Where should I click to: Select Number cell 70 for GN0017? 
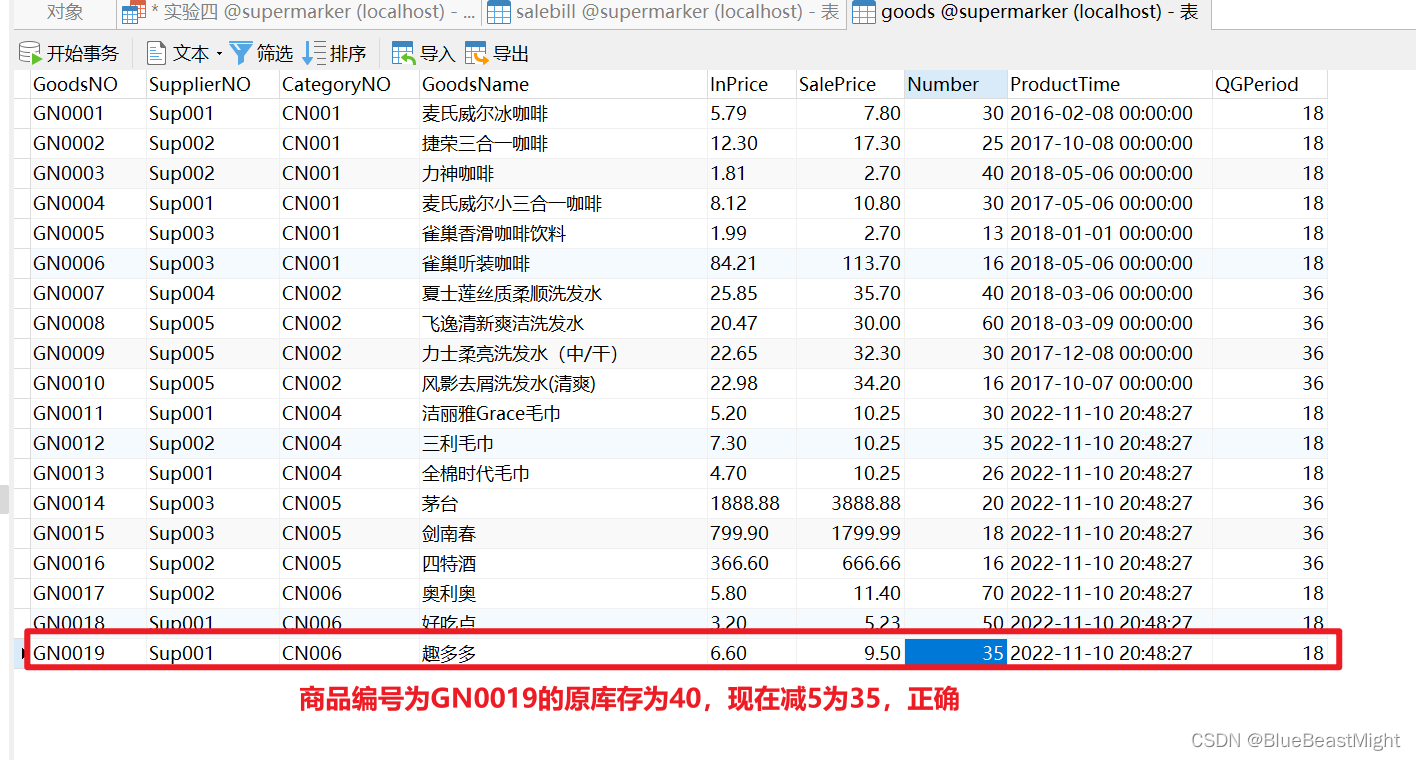click(956, 593)
